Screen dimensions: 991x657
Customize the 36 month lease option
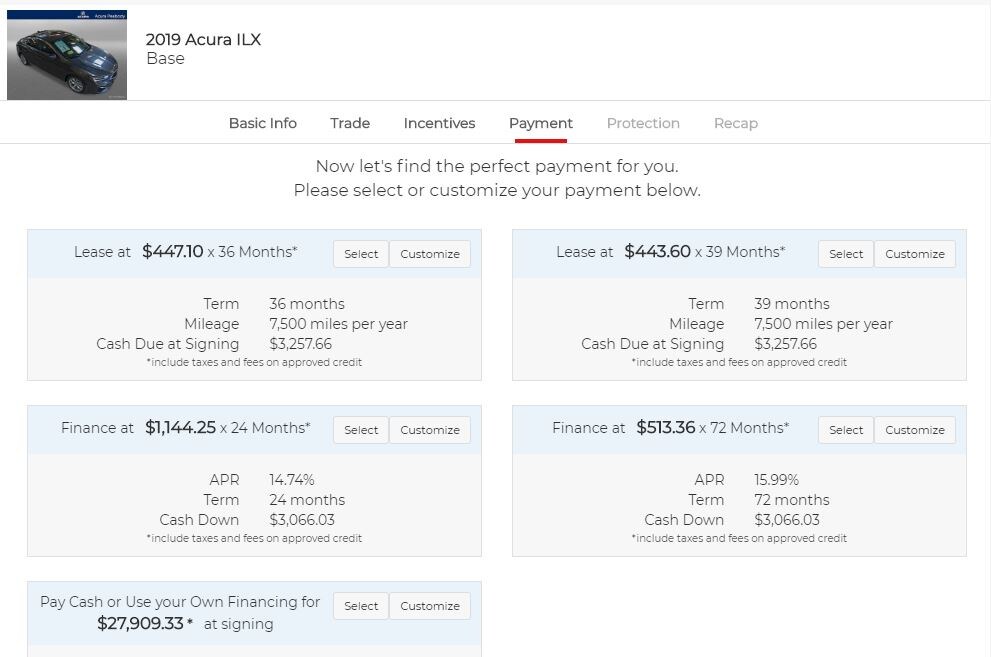pos(430,254)
